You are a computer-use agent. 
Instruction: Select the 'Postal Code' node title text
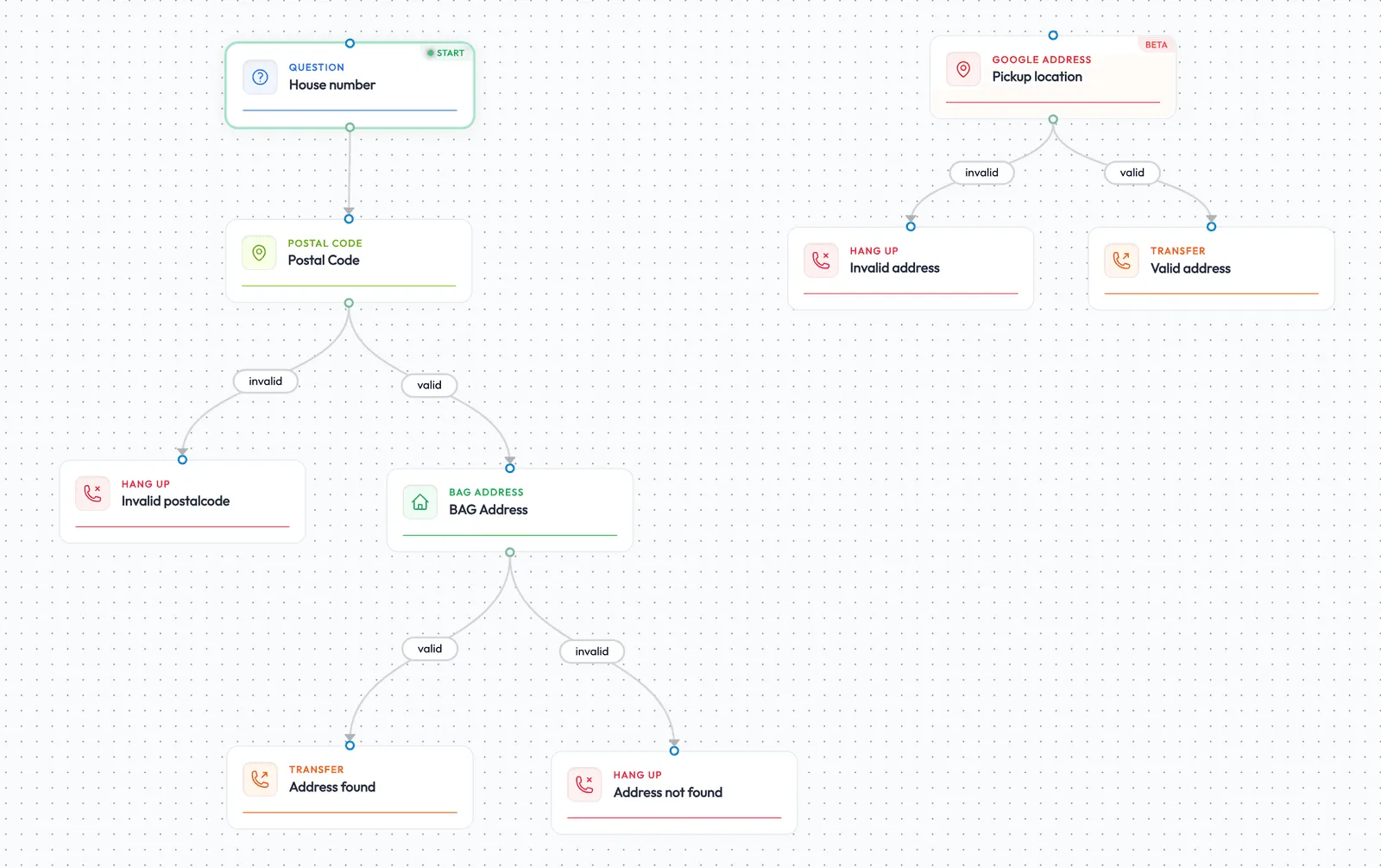(x=324, y=261)
